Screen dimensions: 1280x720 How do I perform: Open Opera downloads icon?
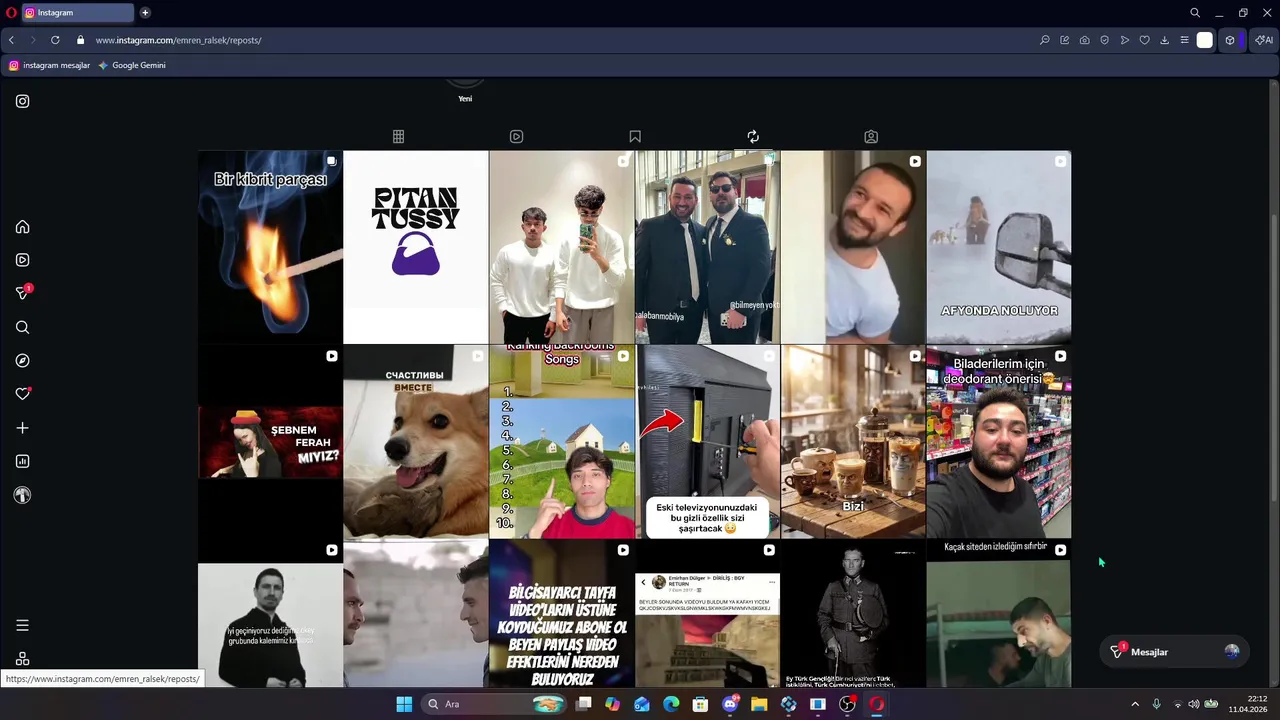click(1165, 40)
